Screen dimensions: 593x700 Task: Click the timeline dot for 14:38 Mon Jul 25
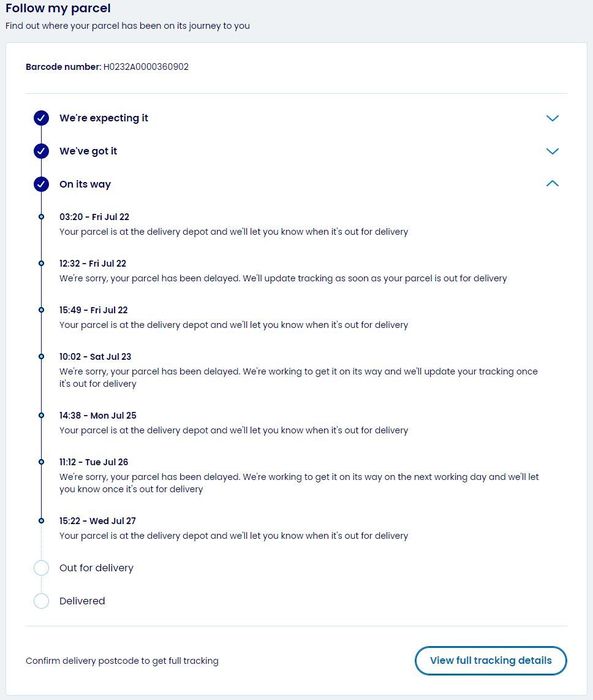(x=41, y=415)
